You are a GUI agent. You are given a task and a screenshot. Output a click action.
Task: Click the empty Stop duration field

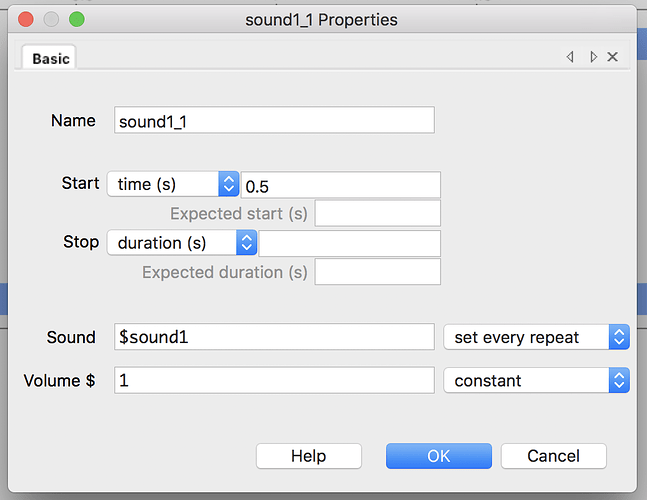349,243
